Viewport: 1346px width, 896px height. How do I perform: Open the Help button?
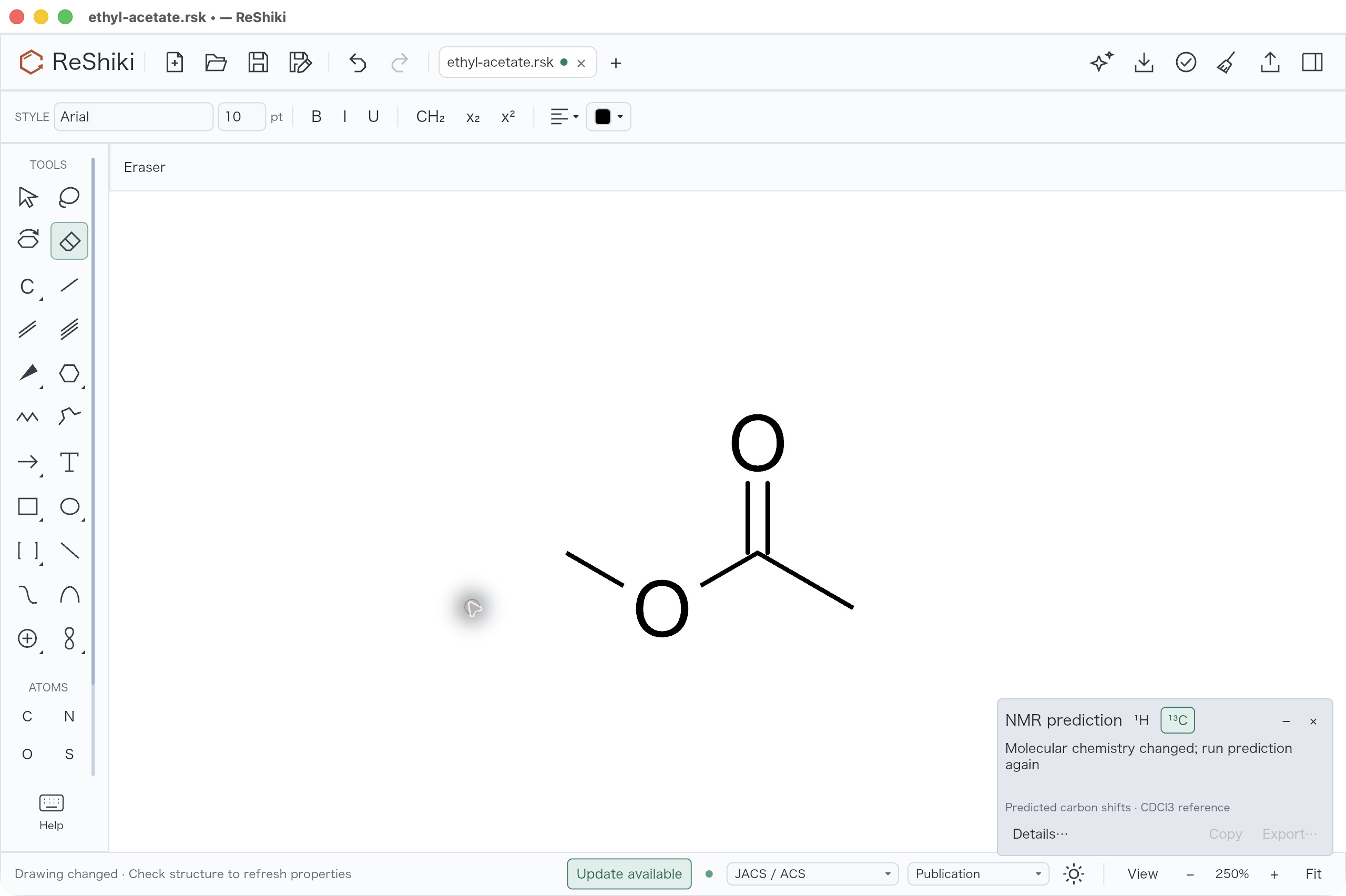point(51,812)
